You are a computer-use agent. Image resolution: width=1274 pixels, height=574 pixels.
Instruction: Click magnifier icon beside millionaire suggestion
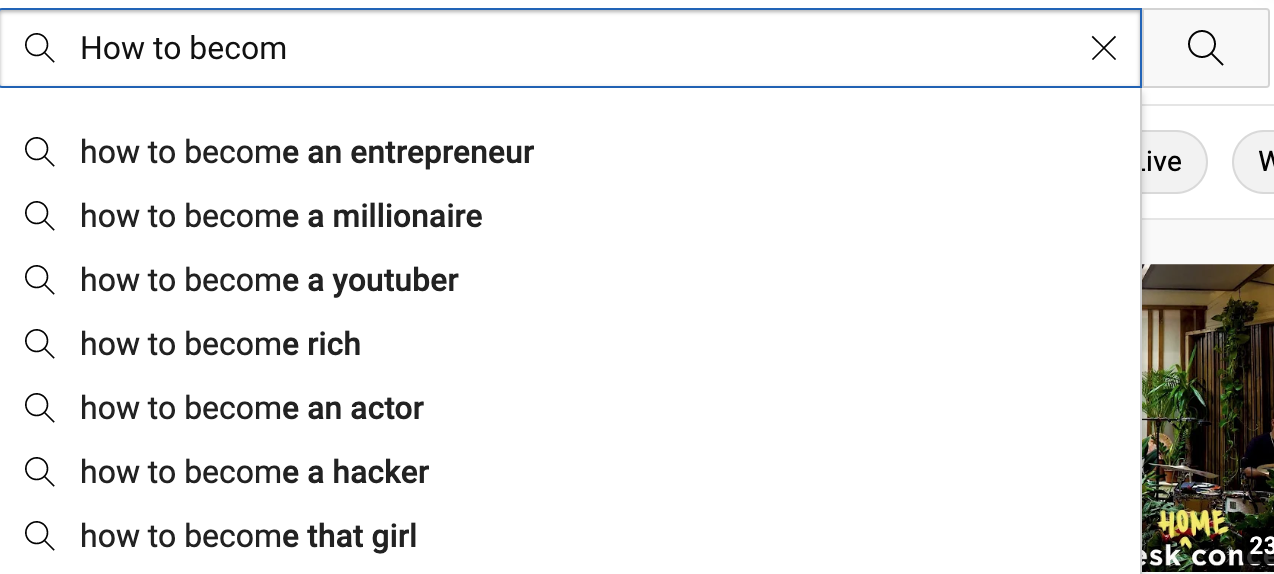coord(40,216)
